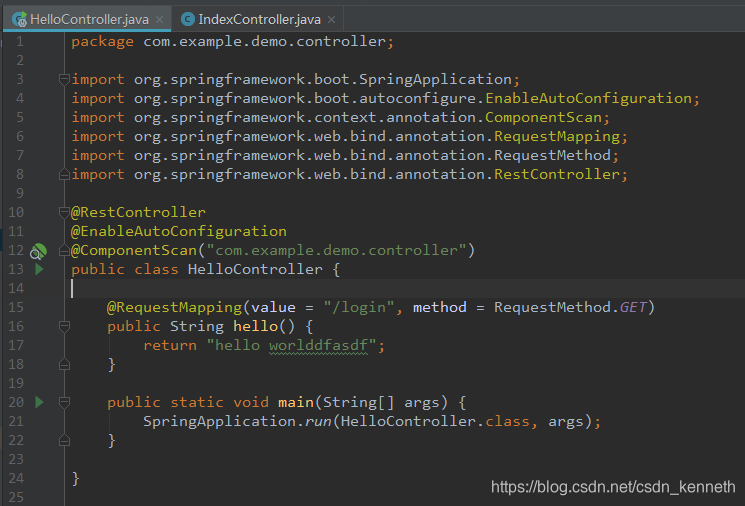745x506 pixels.
Task: Click line number 25 in the gutter
Action: click(16, 497)
